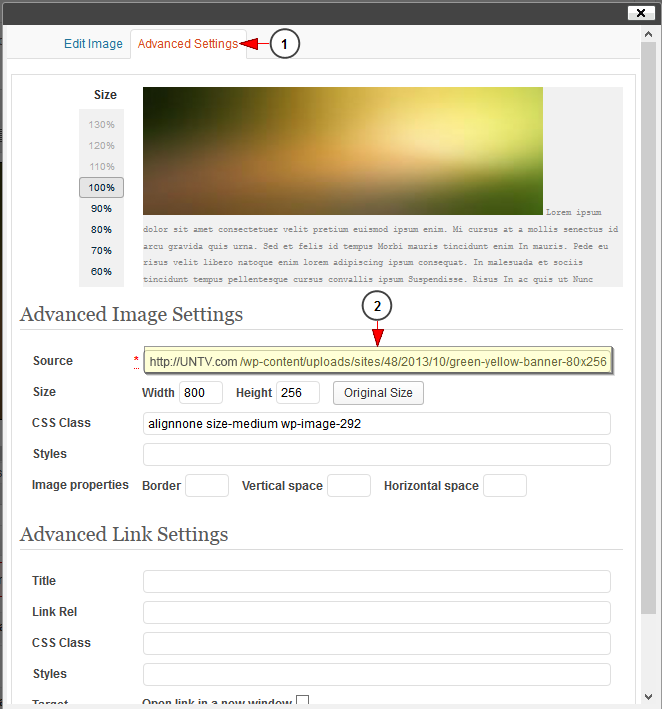662x709 pixels.
Task: Select 90% image size
Action: pos(101,208)
